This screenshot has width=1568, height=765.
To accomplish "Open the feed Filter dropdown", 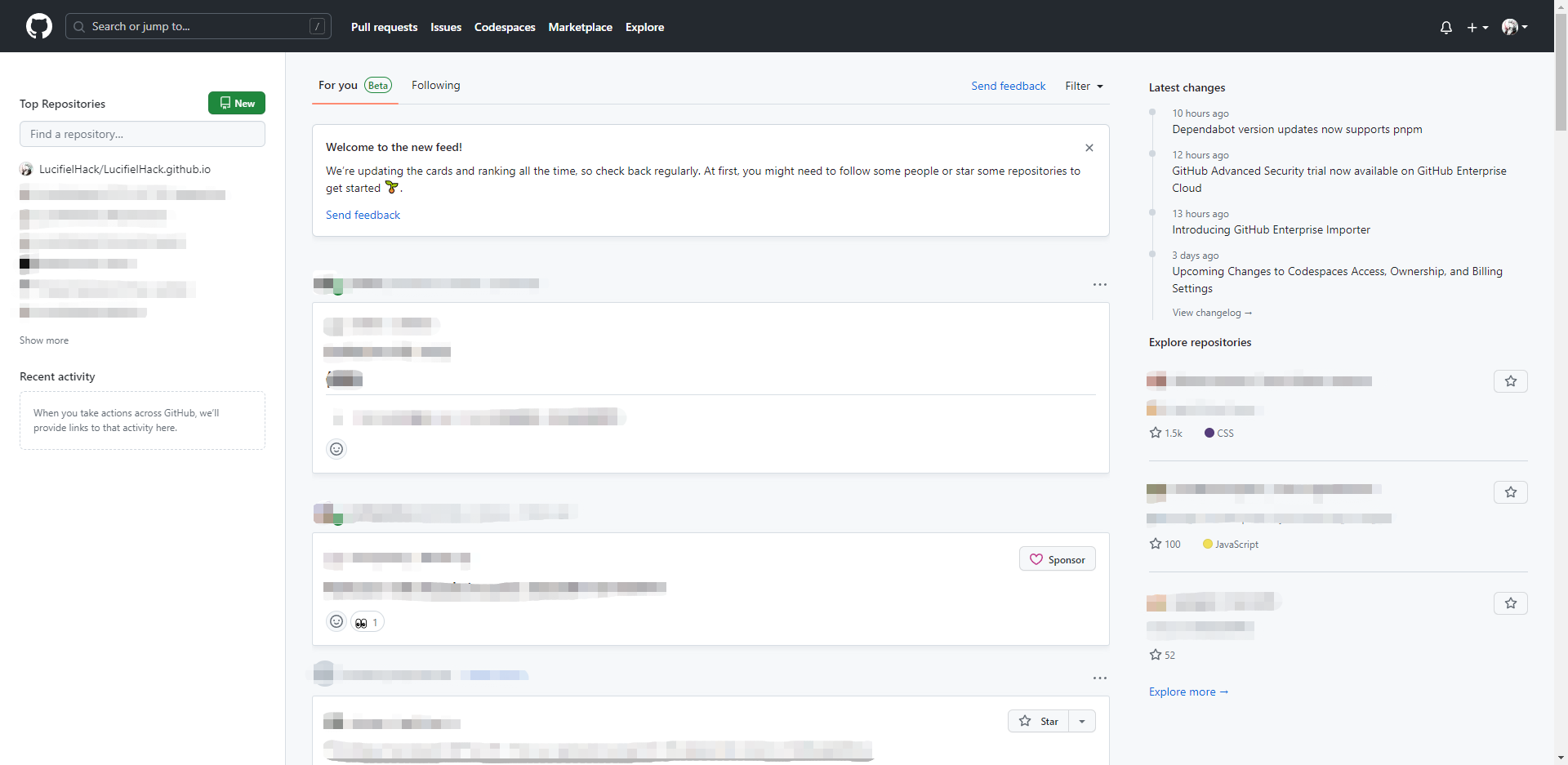I will 1084,86.
